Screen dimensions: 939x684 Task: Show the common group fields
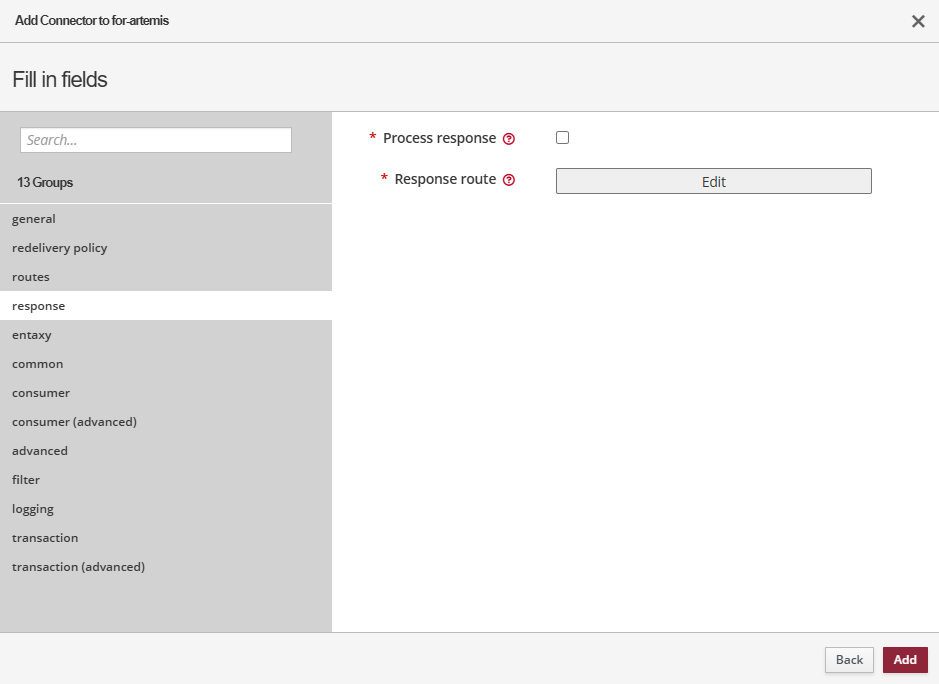pos(38,364)
